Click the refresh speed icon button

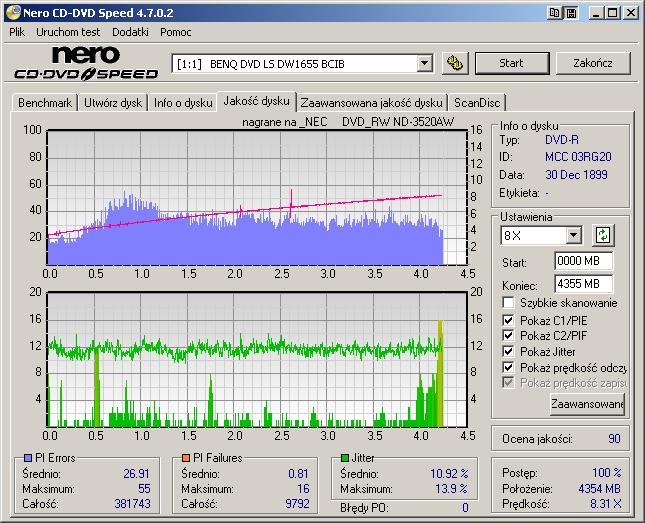pos(603,235)
